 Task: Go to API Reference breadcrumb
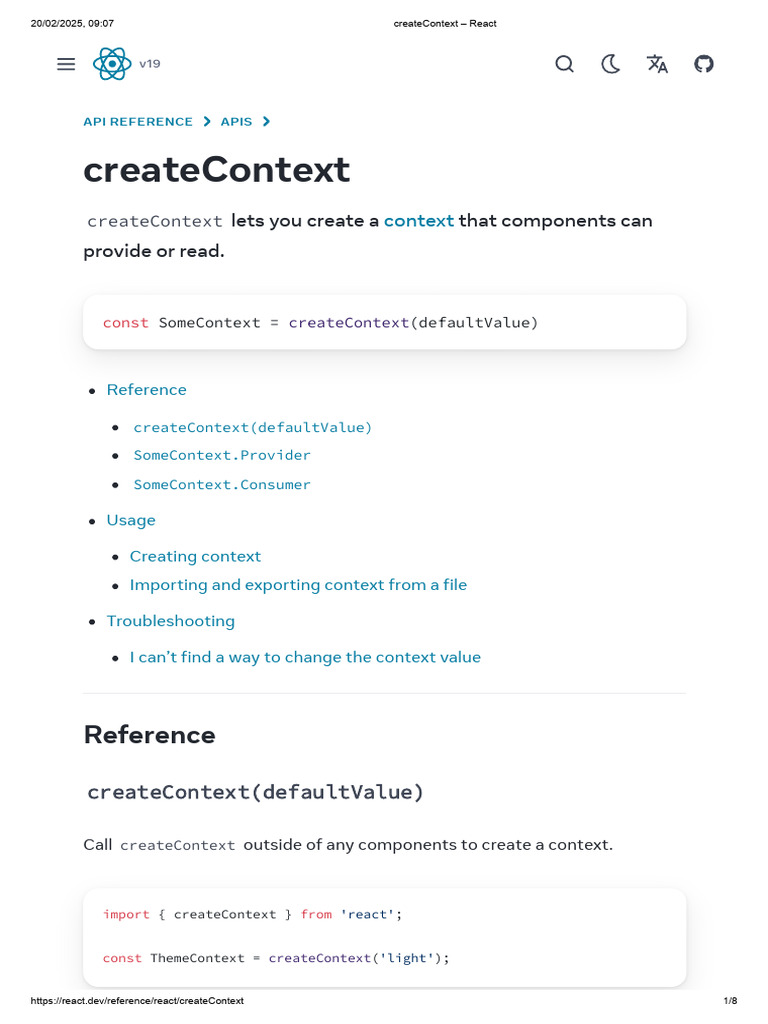point(138,122)
